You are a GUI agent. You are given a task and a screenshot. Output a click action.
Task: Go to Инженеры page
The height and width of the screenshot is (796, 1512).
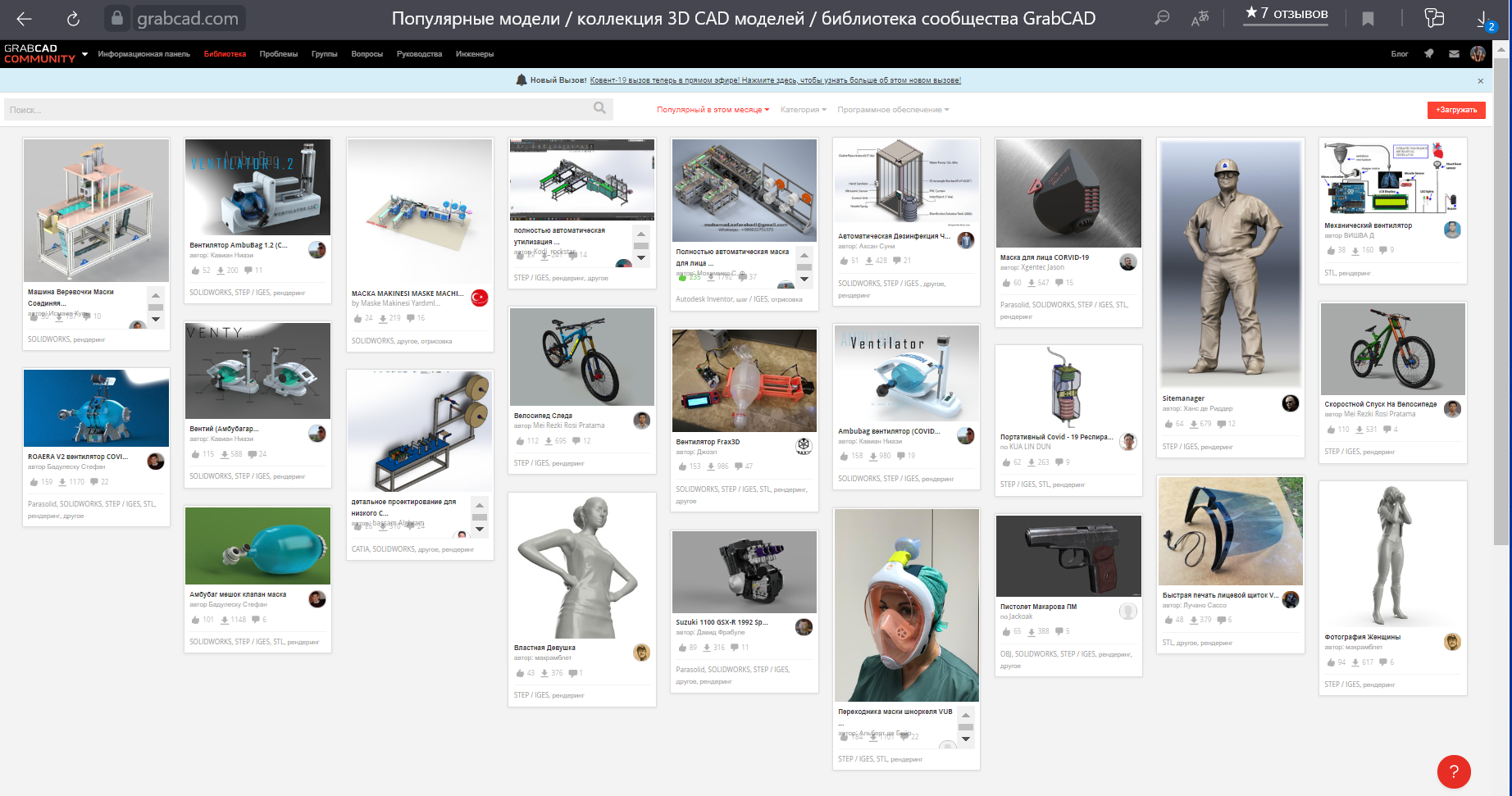[x=475, y=54]
